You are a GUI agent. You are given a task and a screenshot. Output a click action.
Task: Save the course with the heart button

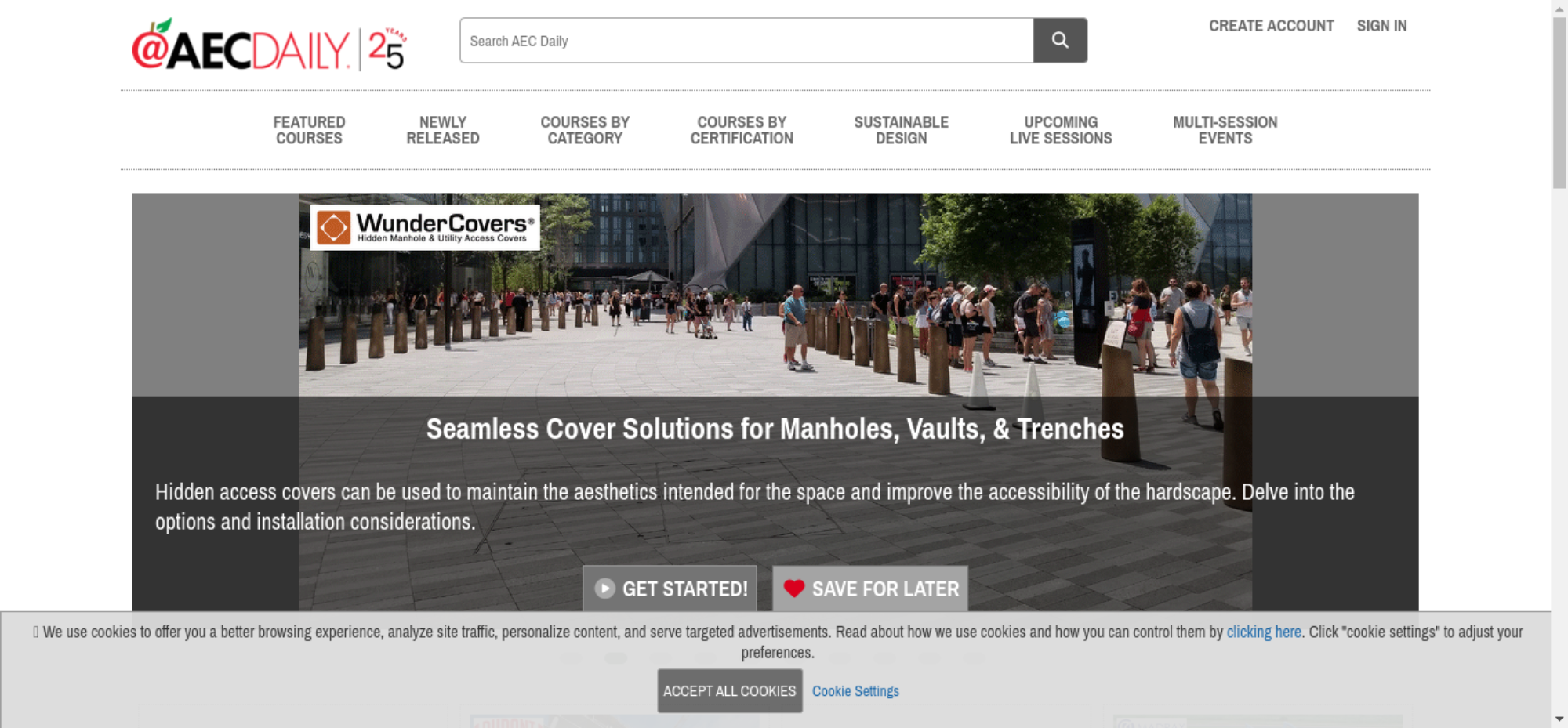pos(869,589)
